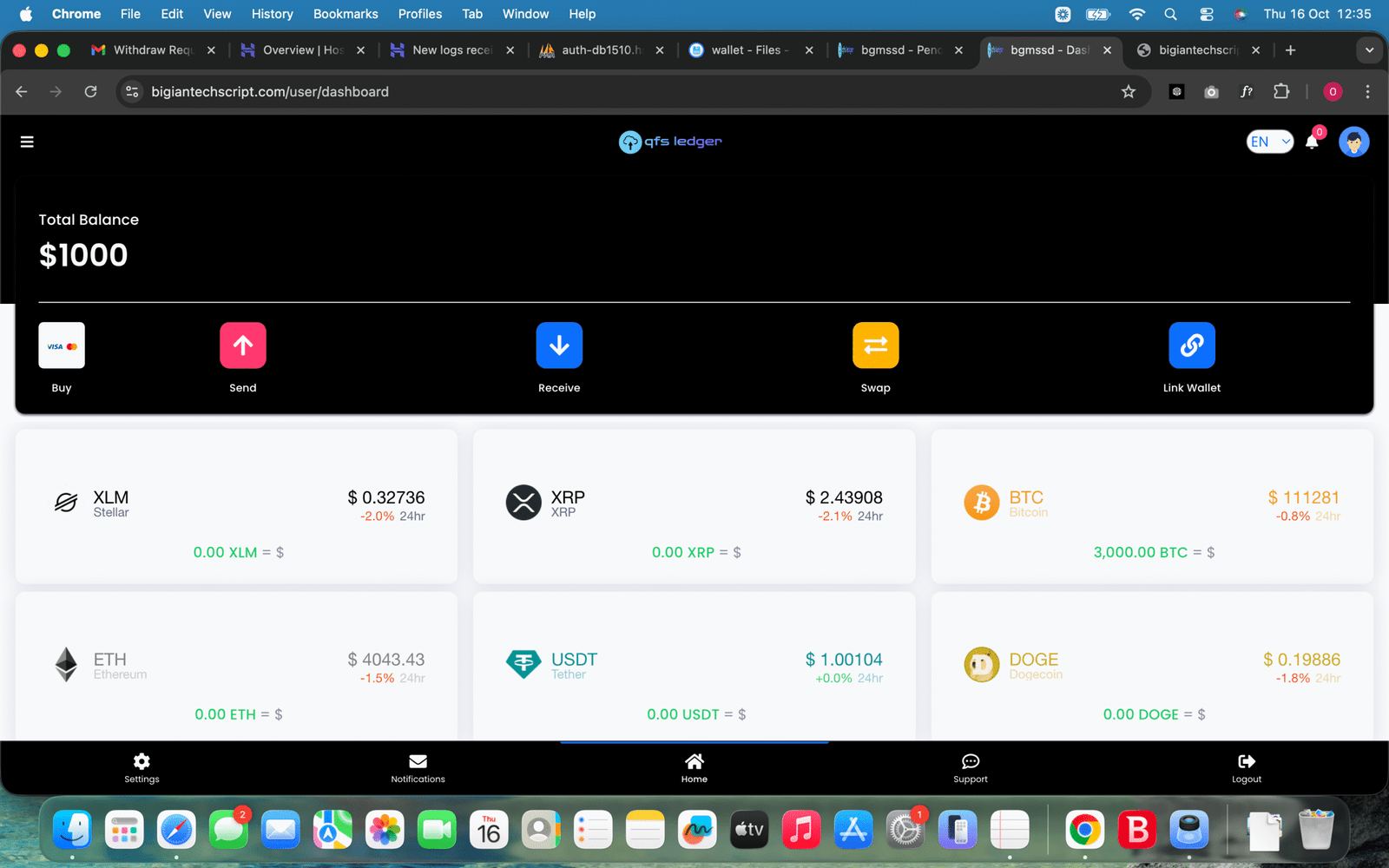Click the user profile avatar
The image size is (1389, 868).
[x=1353, y=141]
